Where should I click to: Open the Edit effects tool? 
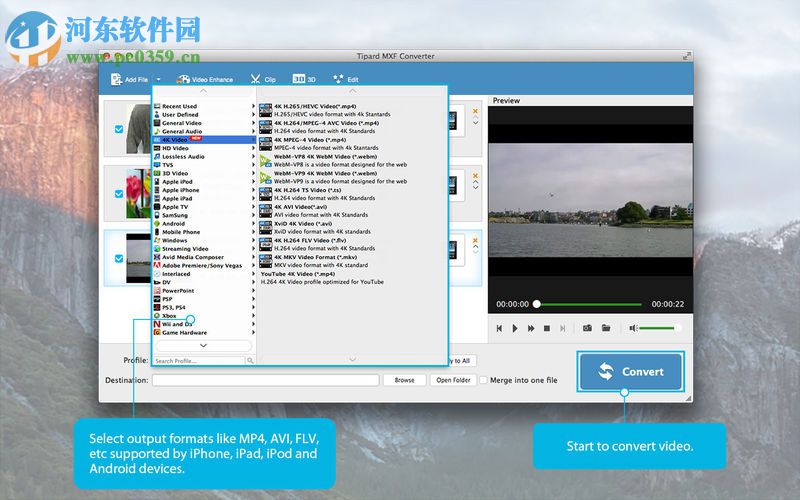click(345, 79)
